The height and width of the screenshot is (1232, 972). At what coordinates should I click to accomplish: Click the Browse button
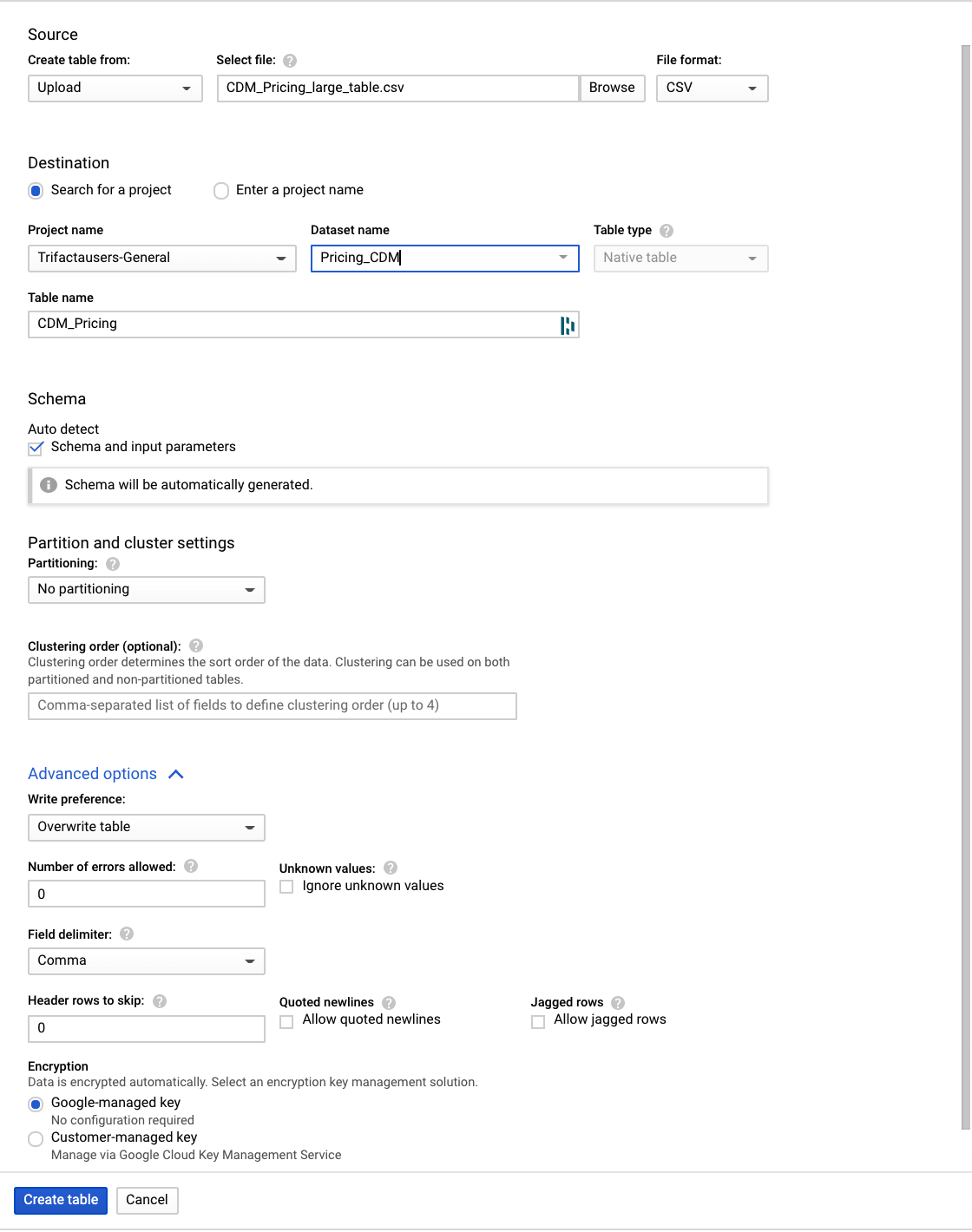[612, 88]
